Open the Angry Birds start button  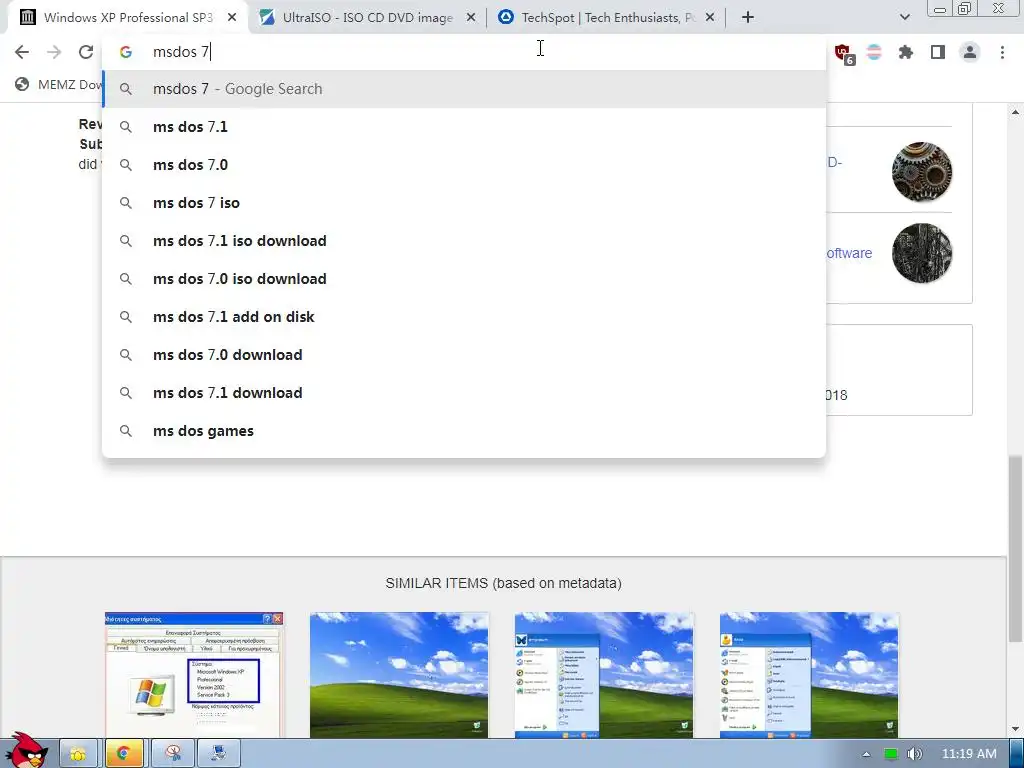coord(25,751)
